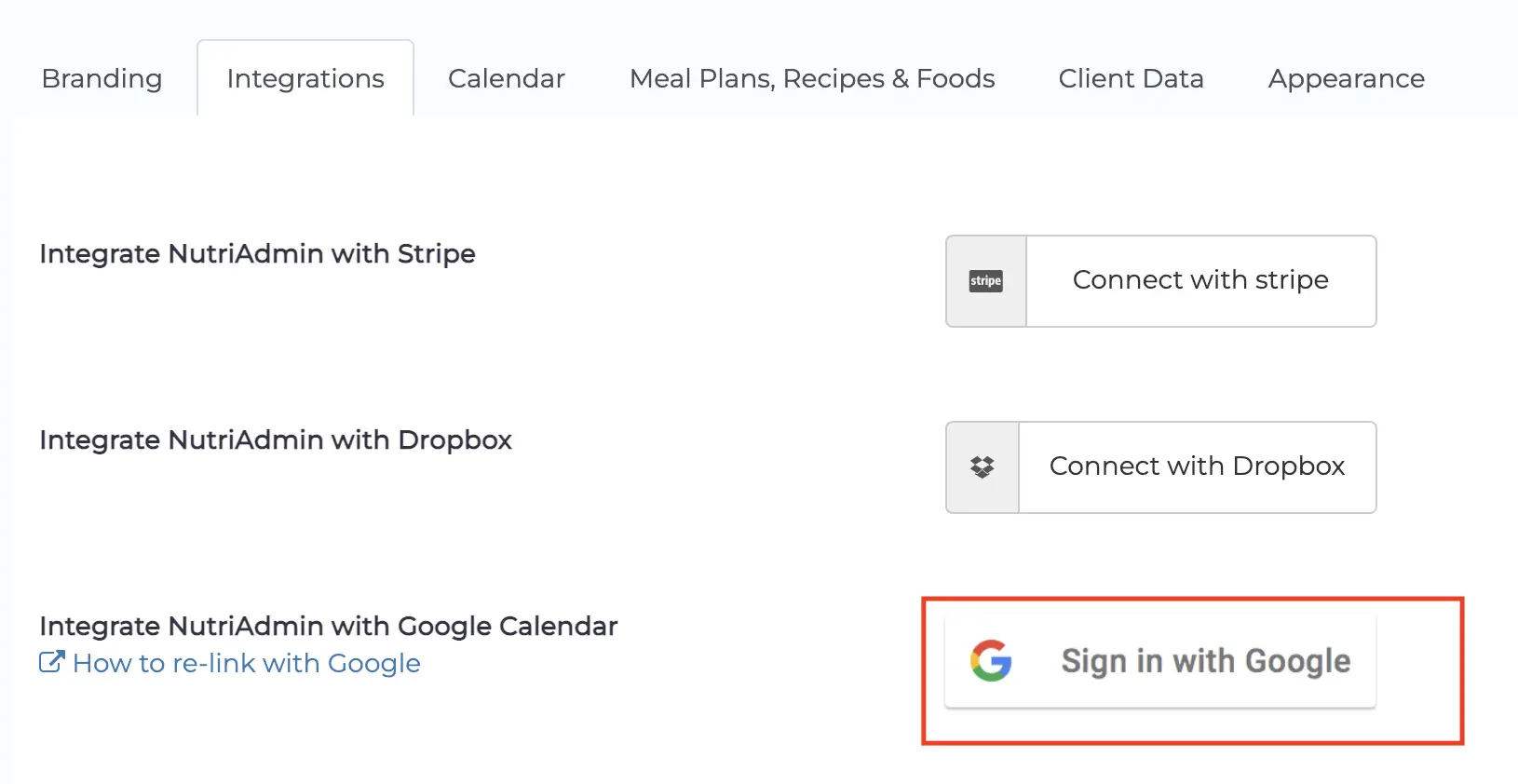This screenshot has width=1518, height=784.
Task: Click Sign in with Google
Action: (1205, 661)
